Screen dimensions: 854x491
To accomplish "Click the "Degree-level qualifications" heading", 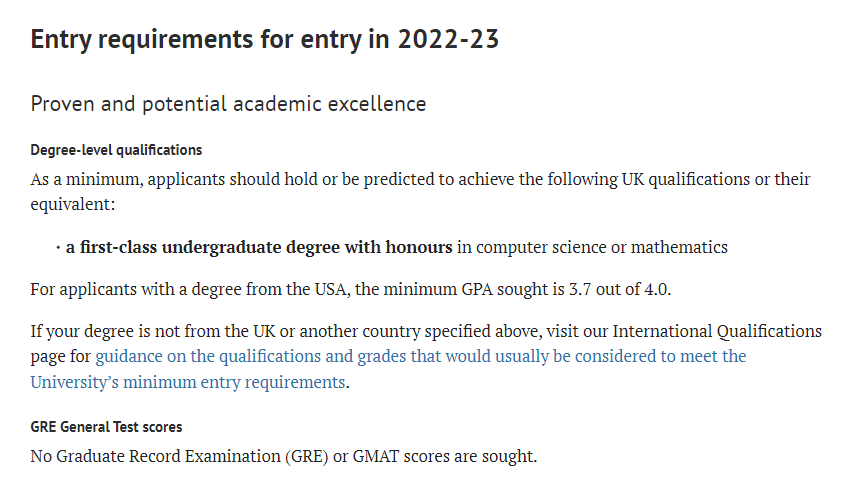I will (x=116, y=150).
